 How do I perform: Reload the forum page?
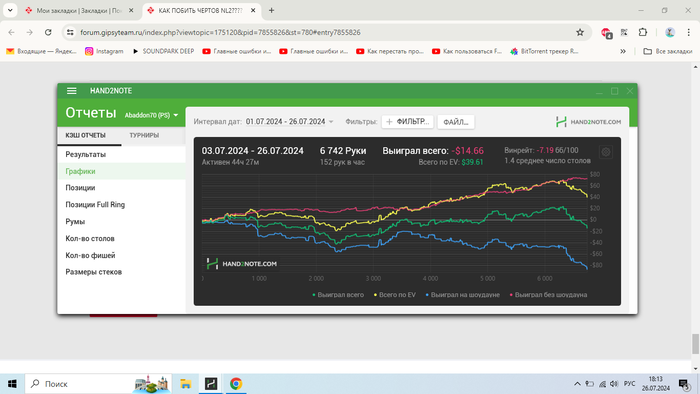point(48,32)
